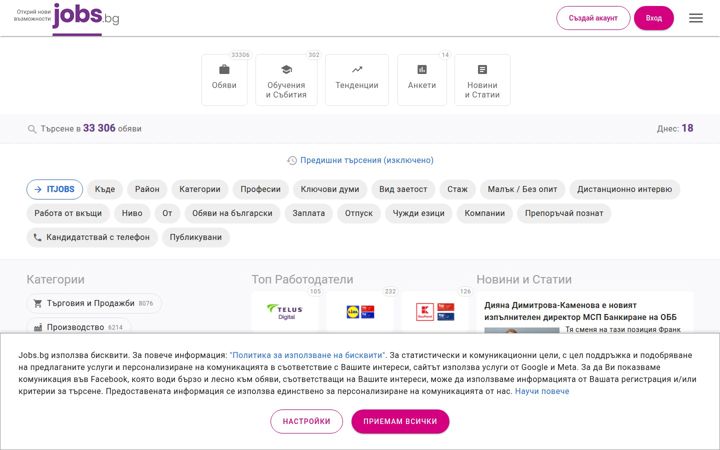Open the Къде filter

pos(105,189)
